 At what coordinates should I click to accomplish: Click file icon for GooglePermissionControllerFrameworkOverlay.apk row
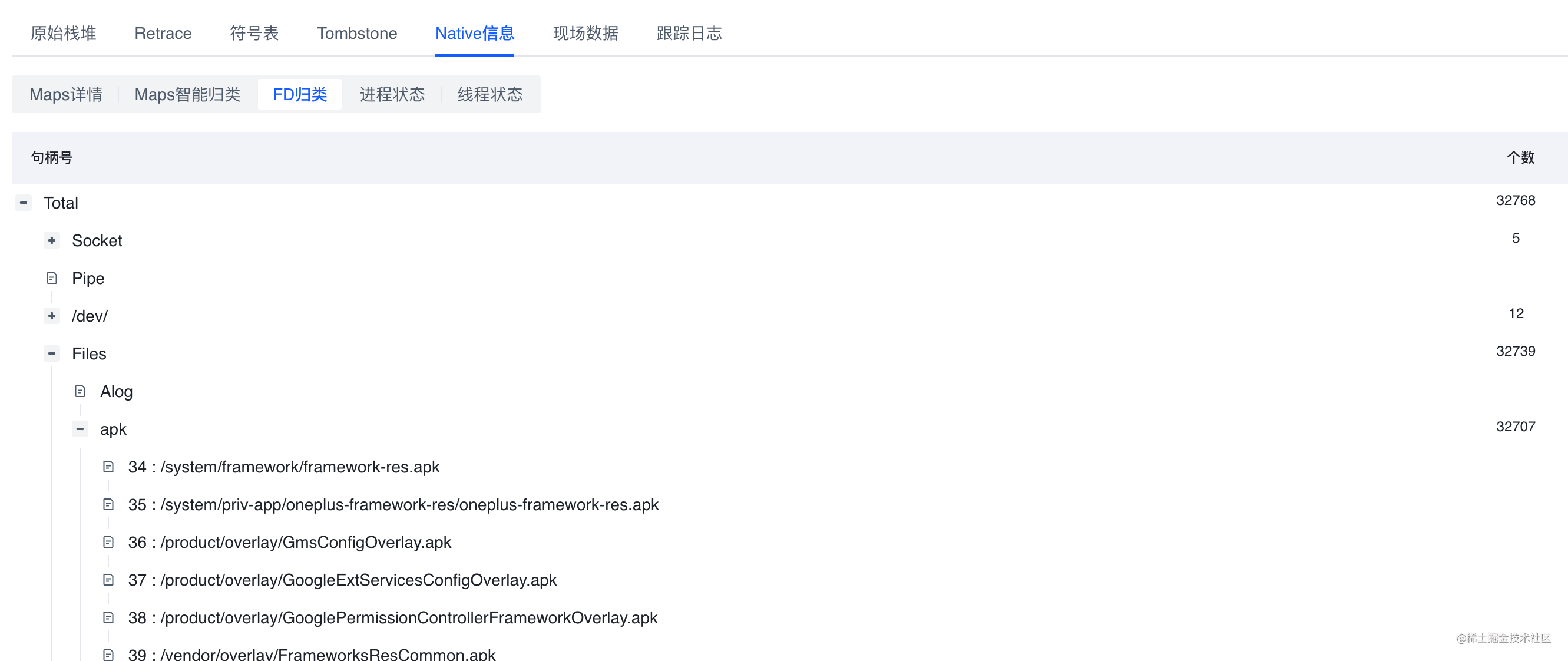tap(108, 618)
